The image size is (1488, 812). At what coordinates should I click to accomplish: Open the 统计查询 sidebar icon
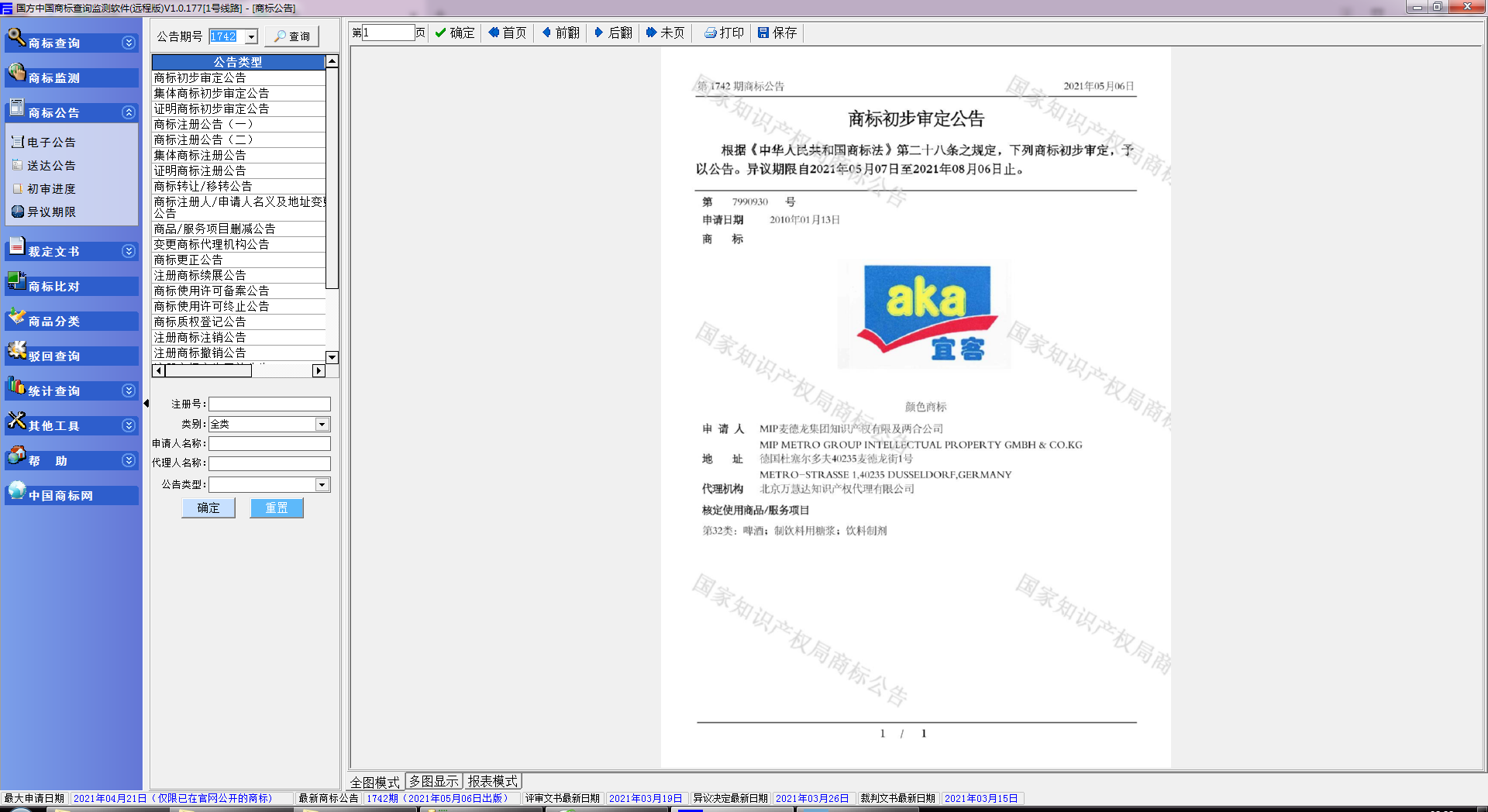click(x=16, y=387)
